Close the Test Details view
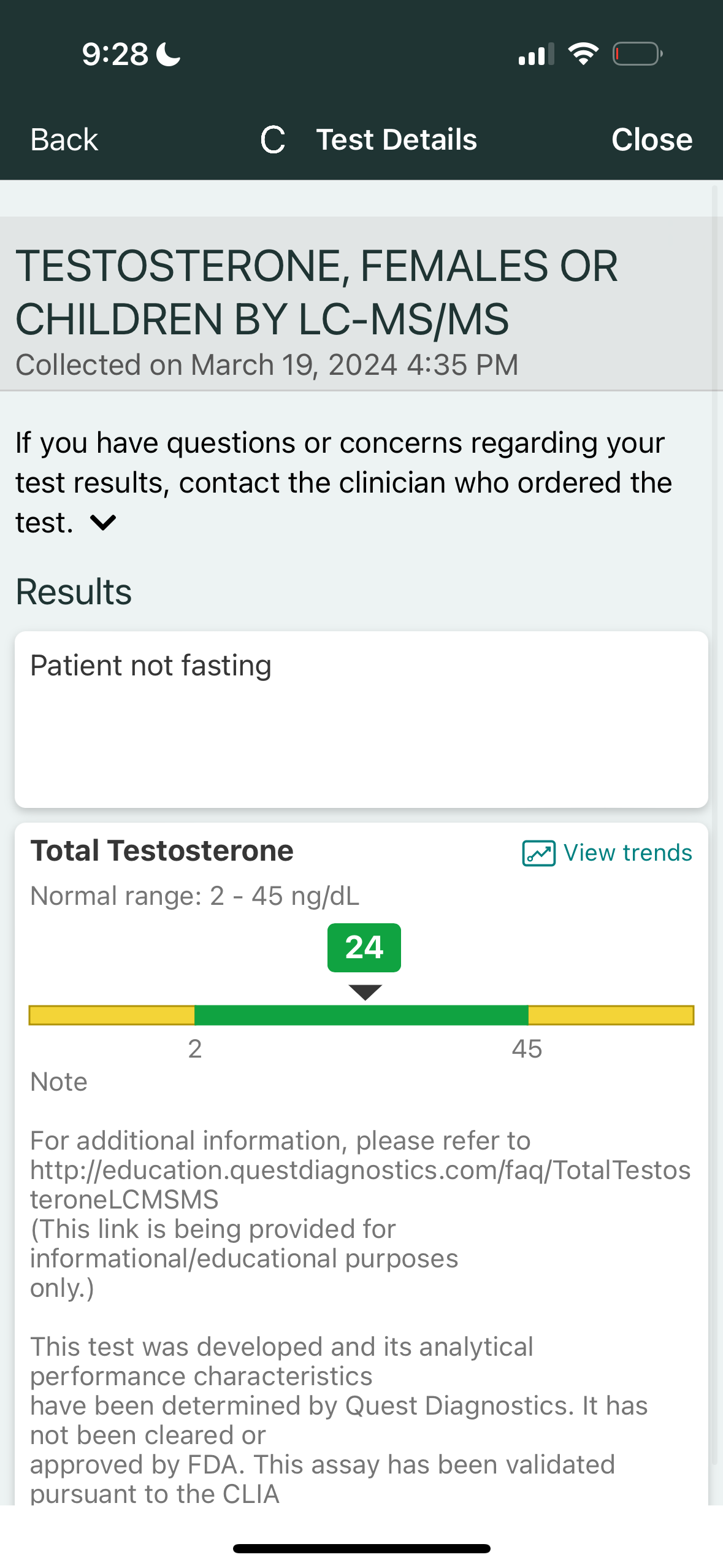Screen dimensions: 723x1568 pos(651,140)
